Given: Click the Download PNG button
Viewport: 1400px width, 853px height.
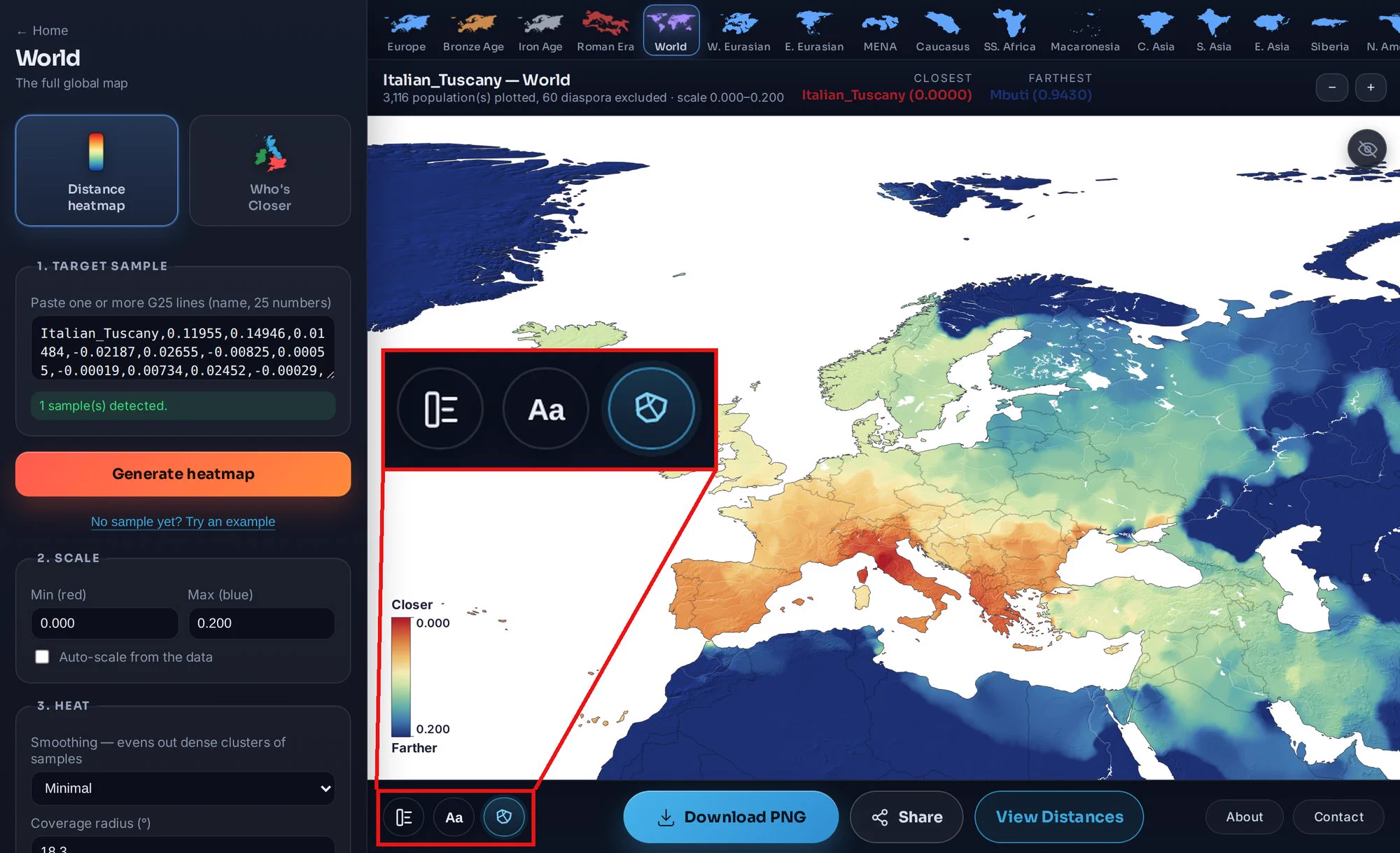Looking at the screenshot, I should (731, 817).
